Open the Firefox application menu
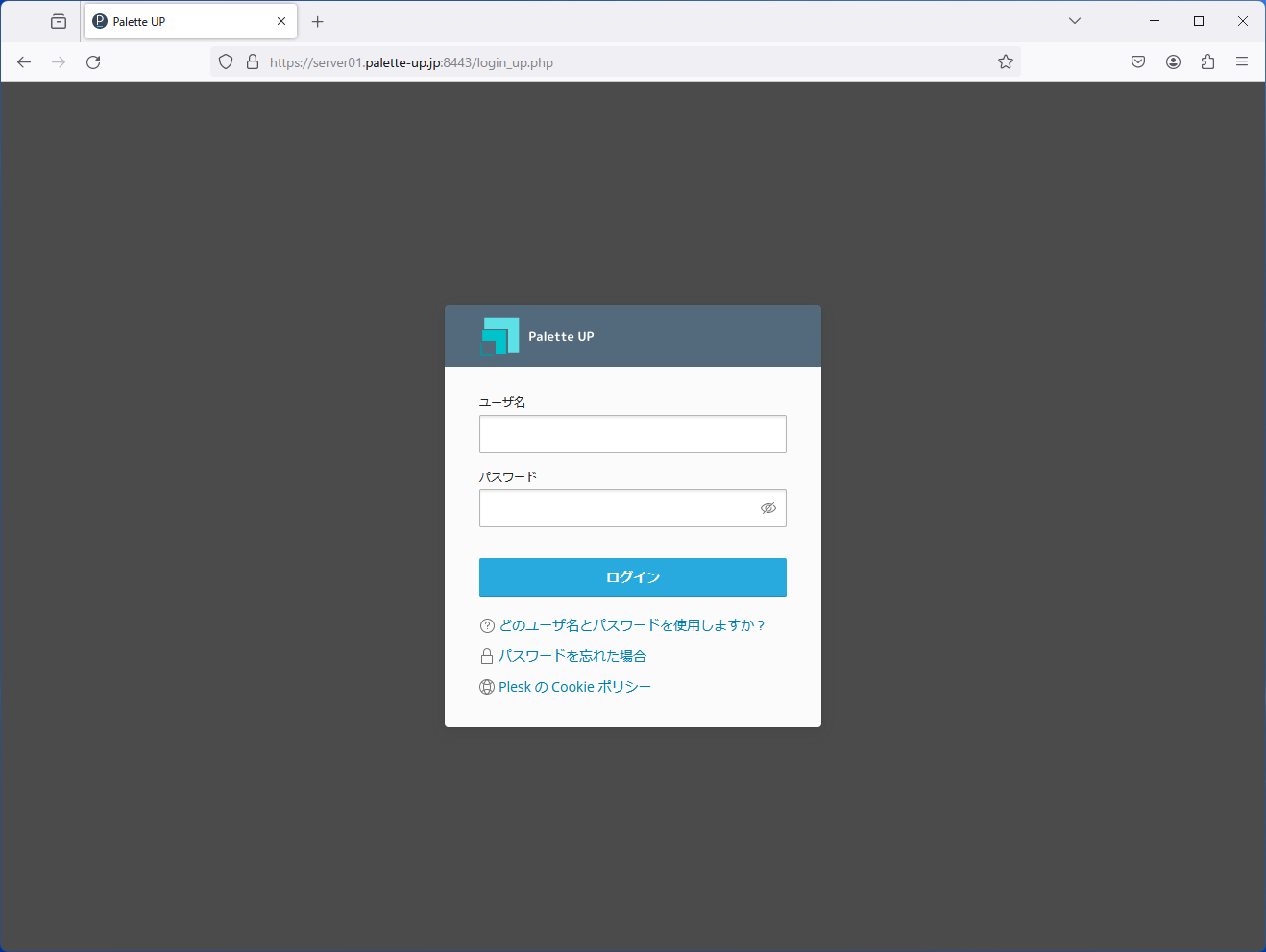The height and width of the screenshot is (952, 1266). pyautogui.click(x=1242, y=62)
